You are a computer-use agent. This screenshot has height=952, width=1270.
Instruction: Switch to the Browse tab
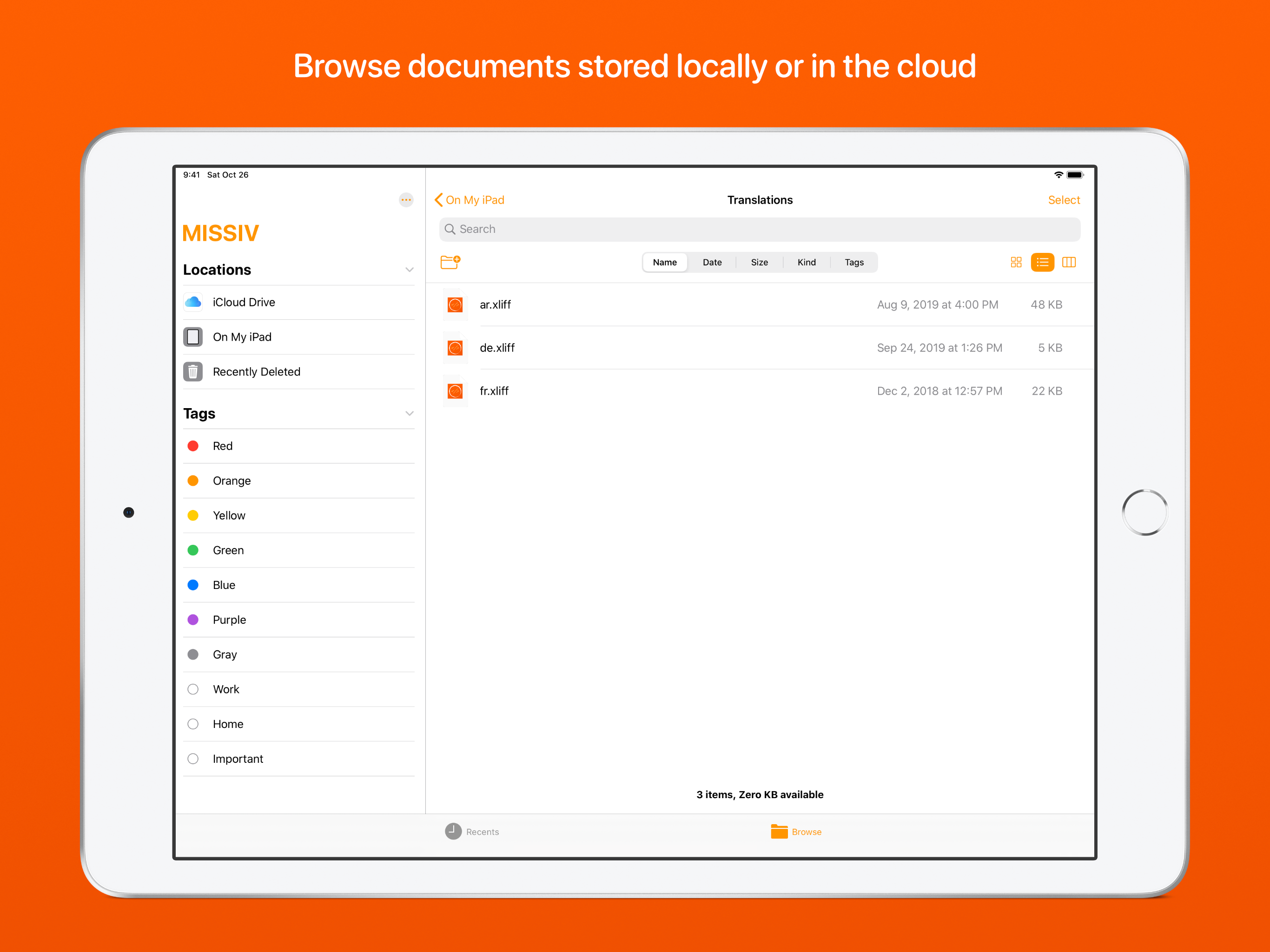(796, 832)
